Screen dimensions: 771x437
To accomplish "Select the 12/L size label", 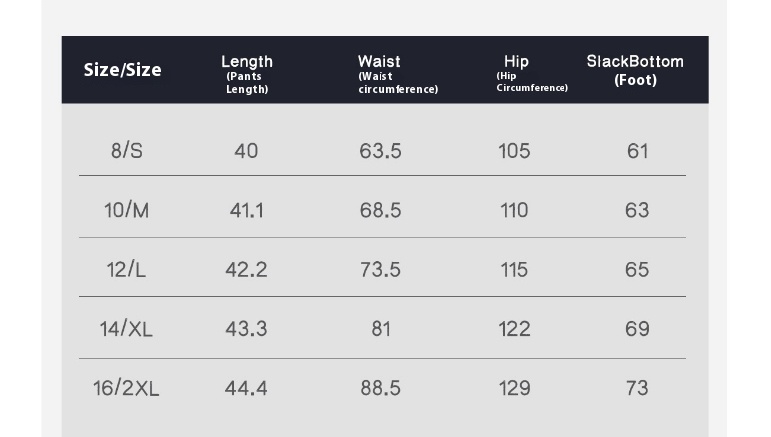I will tap(126, 269).
